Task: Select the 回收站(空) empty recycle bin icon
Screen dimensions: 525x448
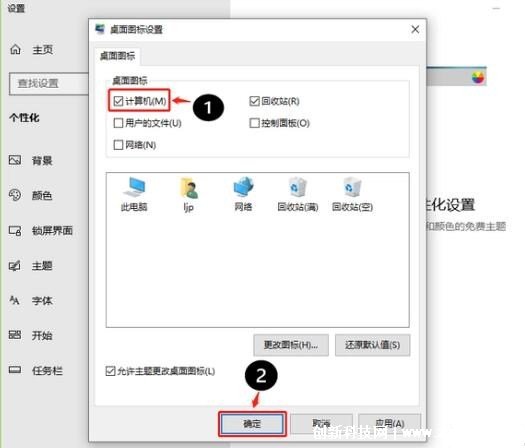Action: pyautogui.click(x=352, y=195)
